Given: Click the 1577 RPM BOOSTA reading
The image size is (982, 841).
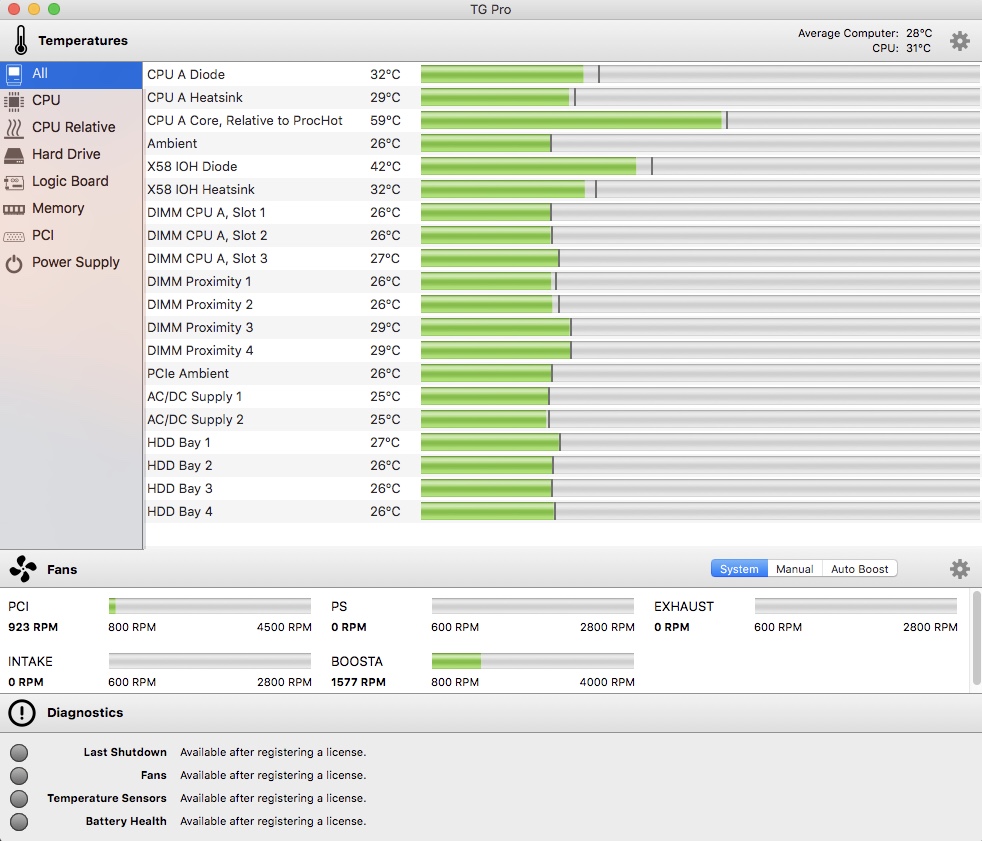Looking at the screenshot, I should (x=358, y=682).
